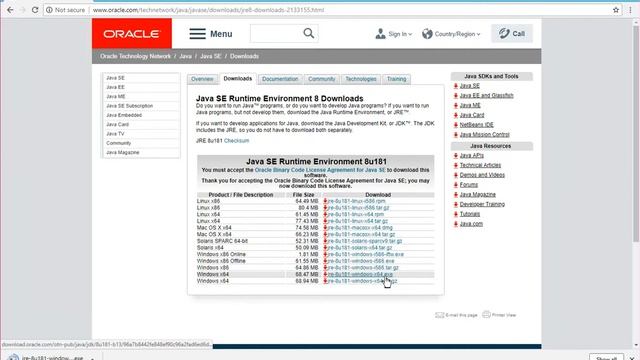Screen dimensions: 640x360
Task: Reload the page with the refresh icon
Action: [x=35, y=10]
